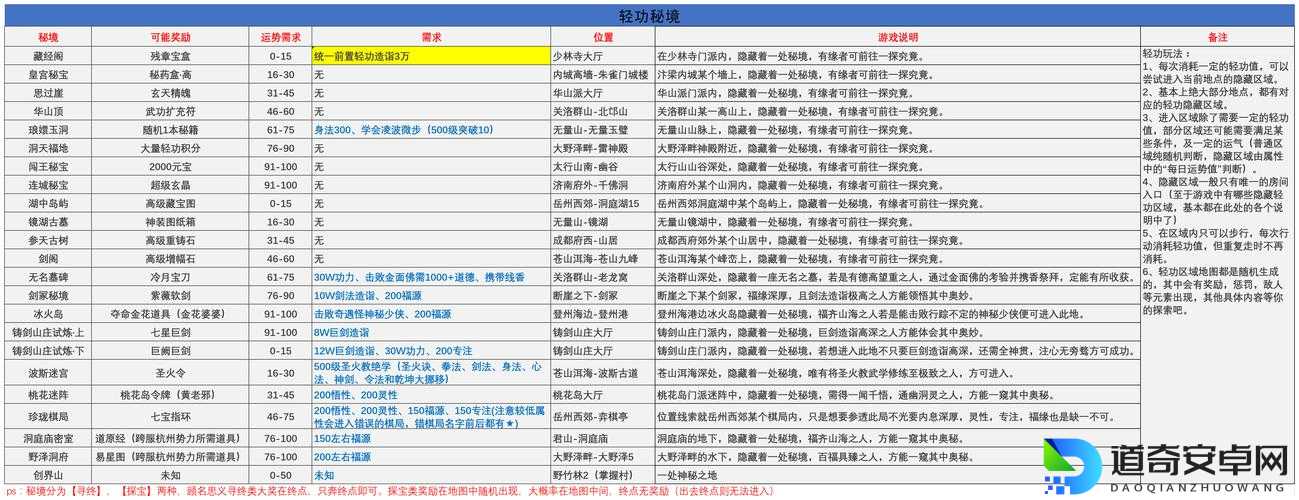1299x500 pixels.
Task: Select the 秘境 column header
Action: tap(48, 37)
